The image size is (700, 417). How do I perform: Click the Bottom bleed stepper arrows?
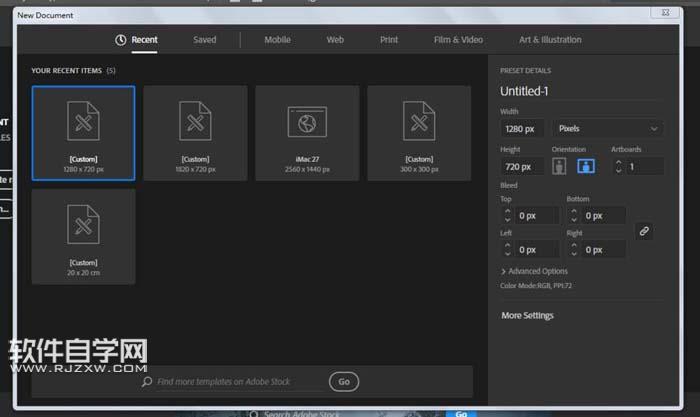[x=574, y=216]
